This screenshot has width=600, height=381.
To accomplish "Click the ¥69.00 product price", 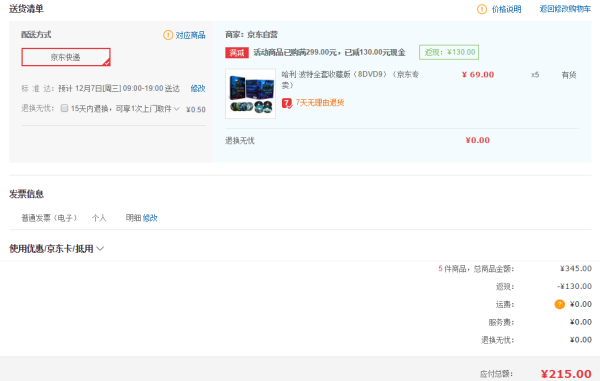I will 478,75.
